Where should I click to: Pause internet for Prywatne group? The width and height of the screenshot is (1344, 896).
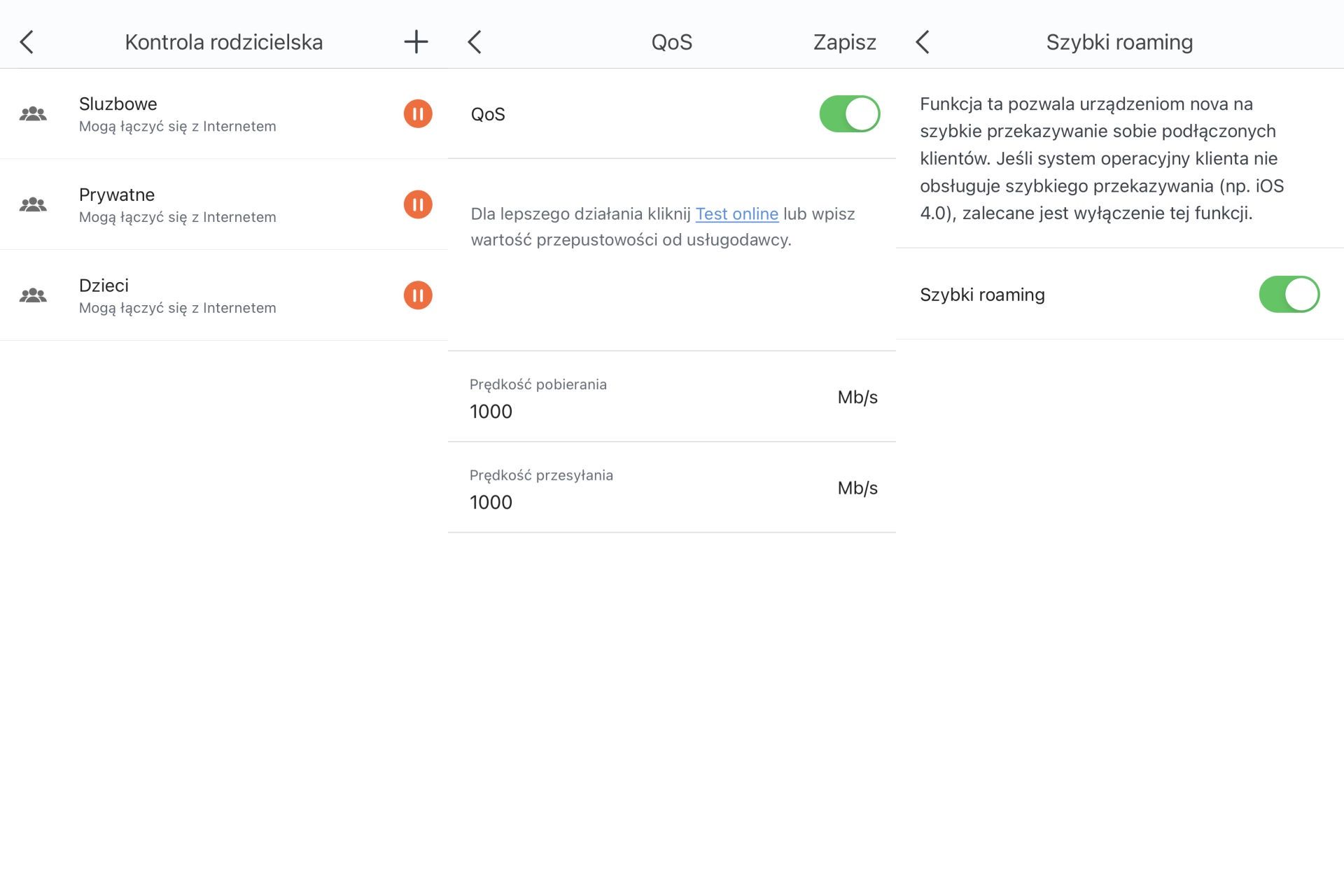click(418, 204)
